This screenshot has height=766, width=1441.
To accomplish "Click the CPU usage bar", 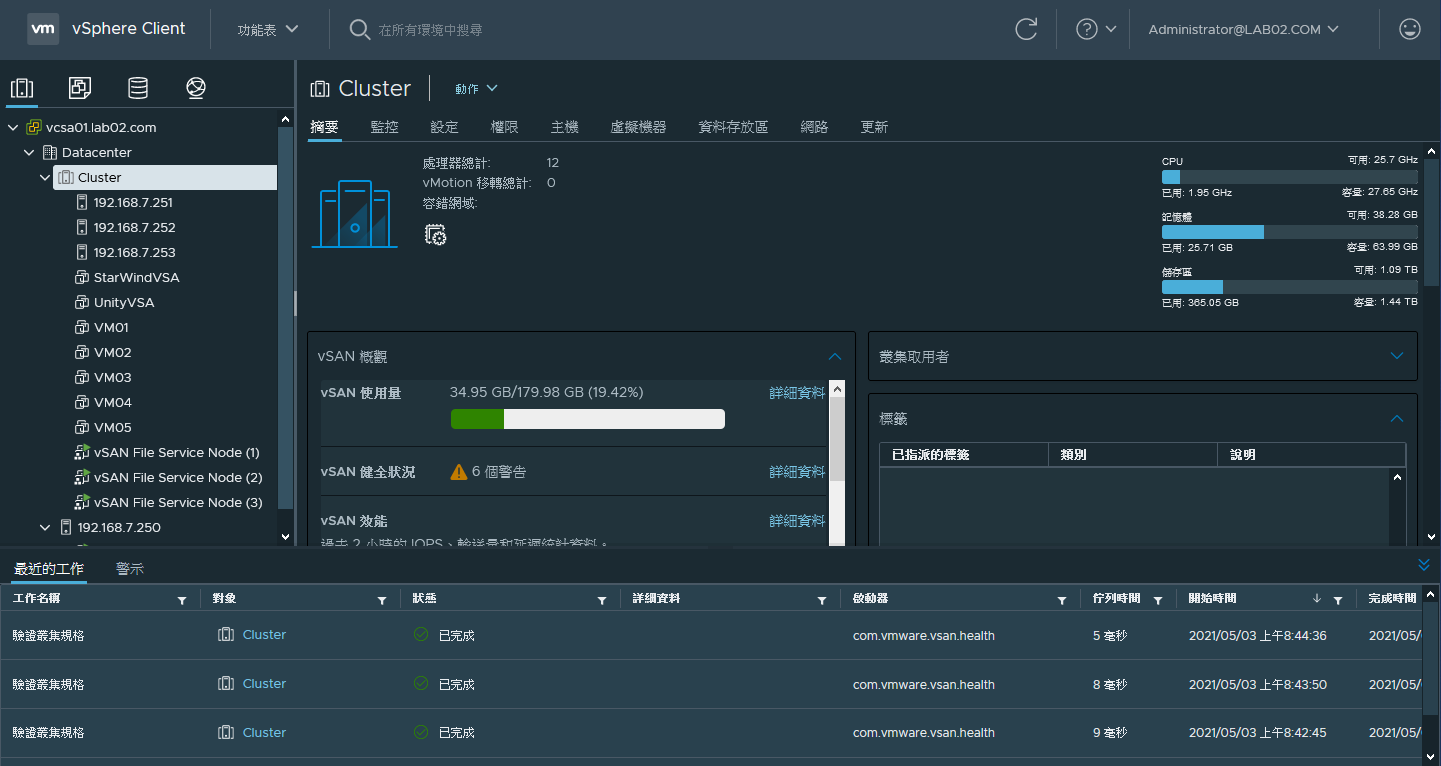I will (x=1290, y=176).
